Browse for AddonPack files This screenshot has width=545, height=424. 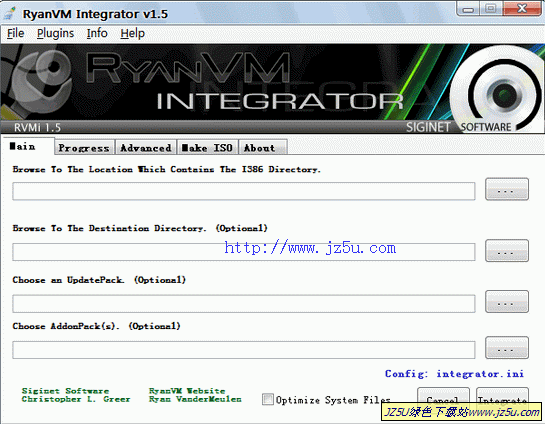coord(507,348)
